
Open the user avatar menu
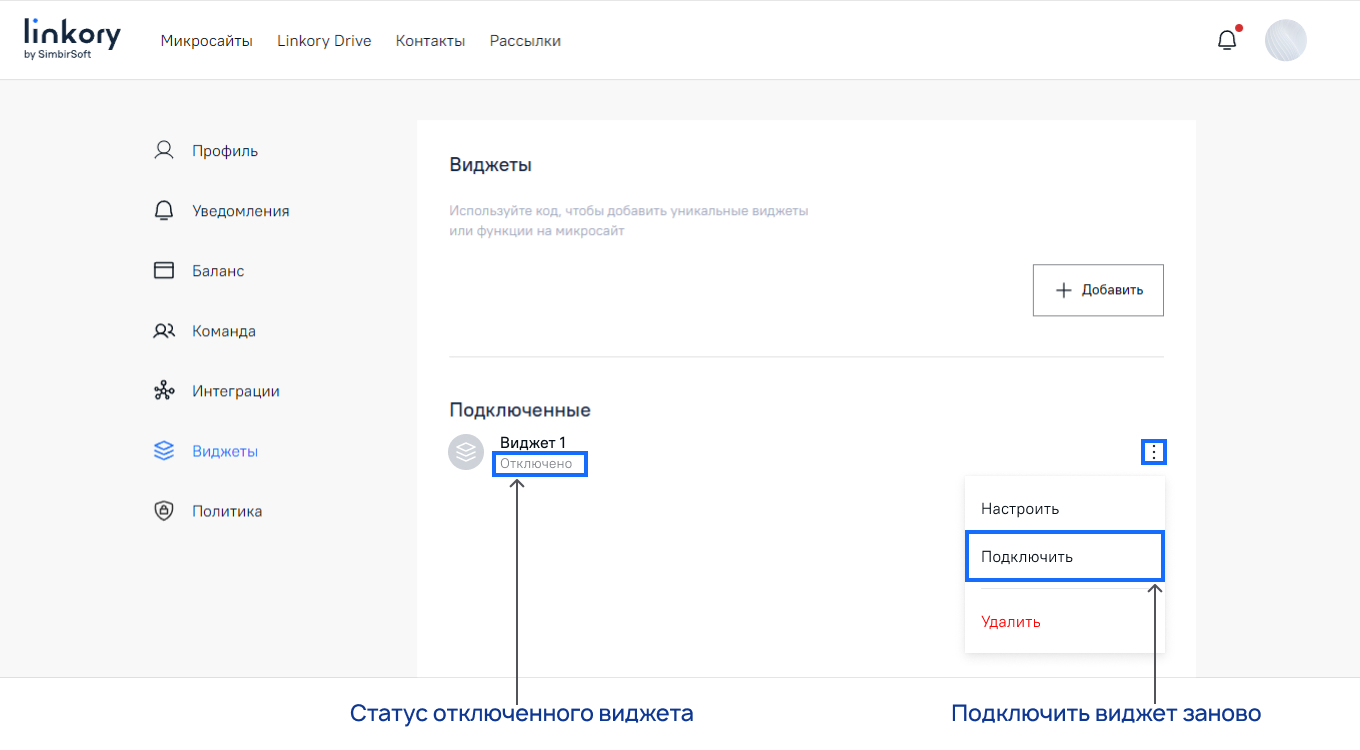point(1286,40)
